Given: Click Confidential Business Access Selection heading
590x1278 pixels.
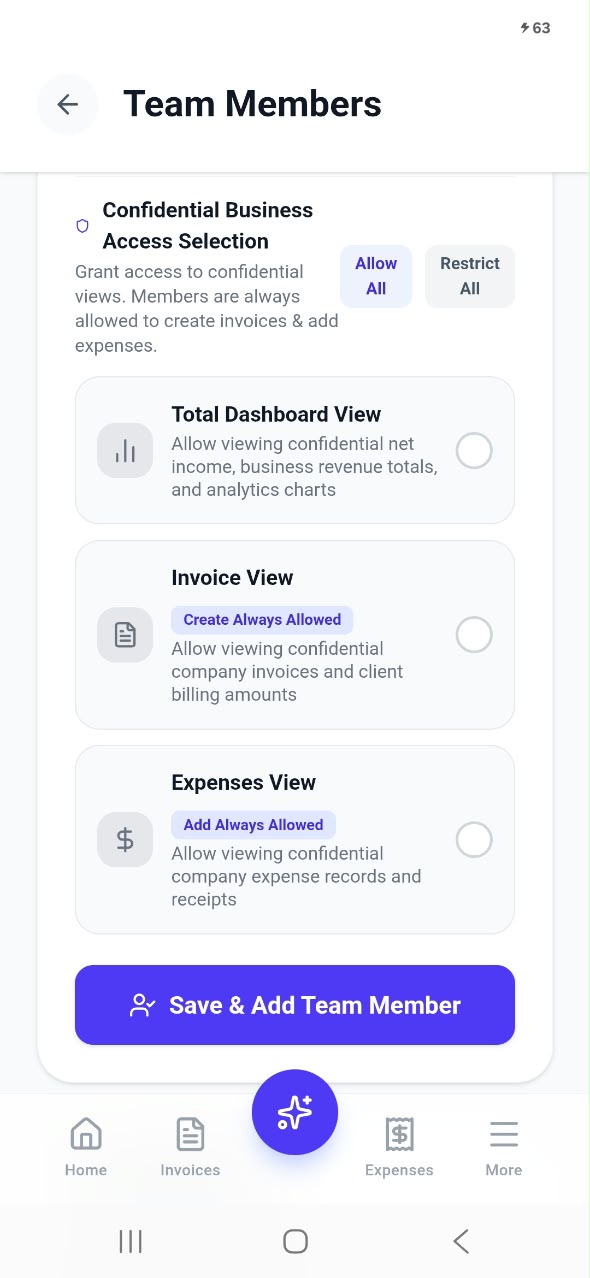Looking at the screenshot, I should click(x=208, y=226).
